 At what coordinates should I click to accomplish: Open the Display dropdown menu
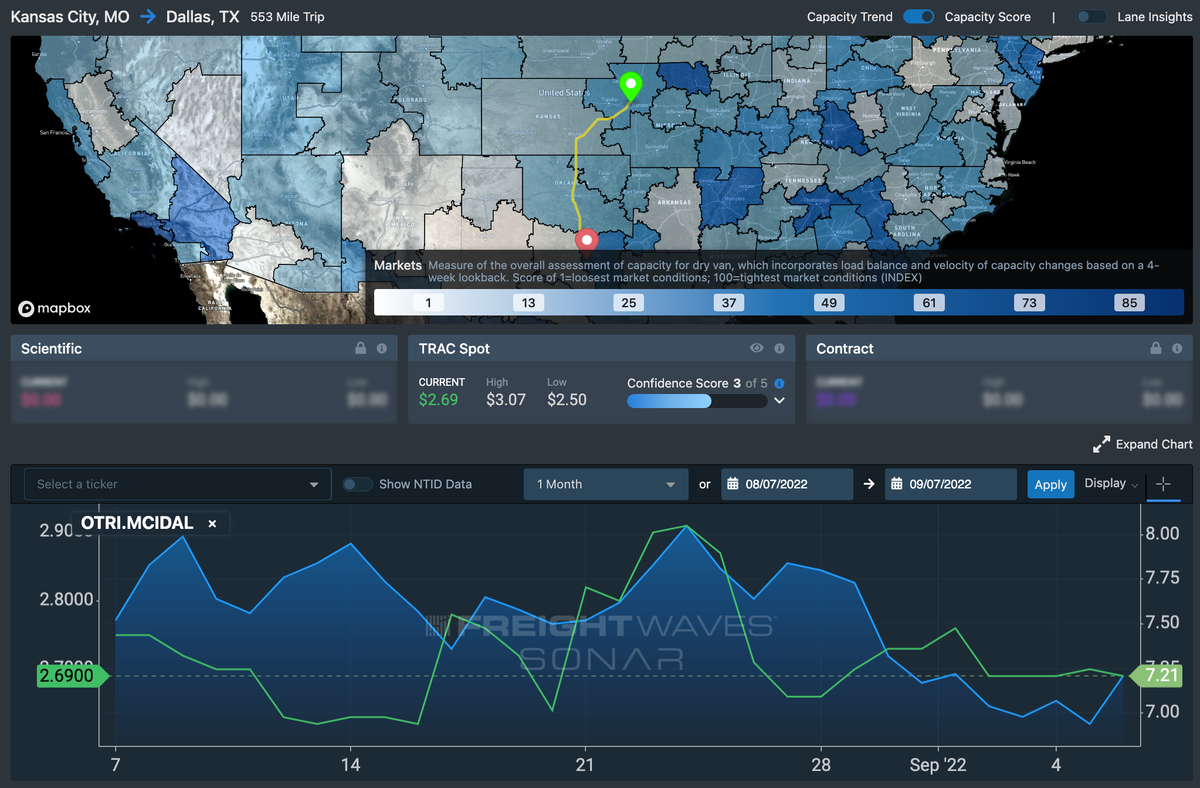(1111, 484)
